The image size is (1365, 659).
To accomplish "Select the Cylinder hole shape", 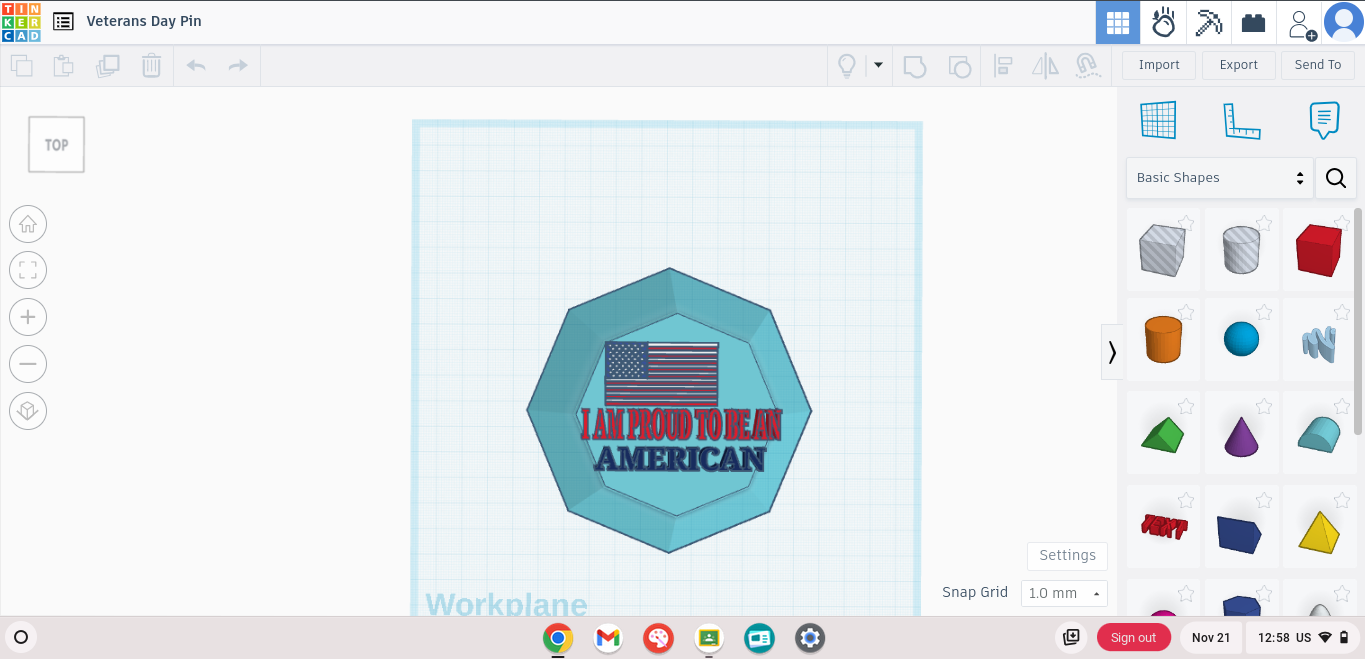I will point(1240,249).
